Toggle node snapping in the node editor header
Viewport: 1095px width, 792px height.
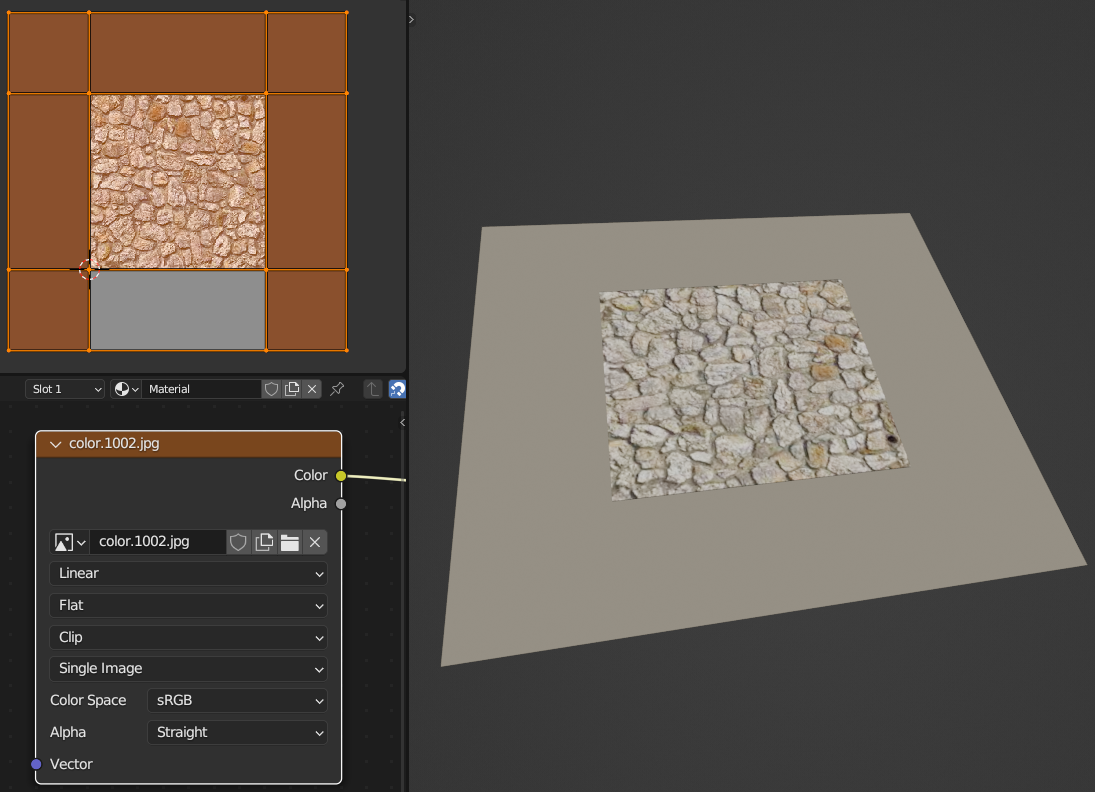click(x=397, y=389)
